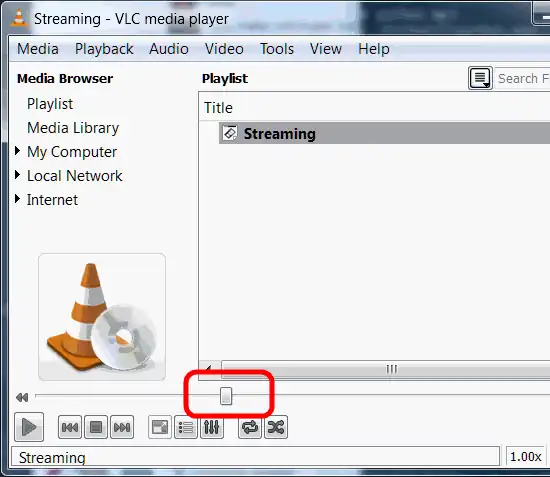Toggle loop playback mode
Screen dimensions: 550x477
pos(250,427)
